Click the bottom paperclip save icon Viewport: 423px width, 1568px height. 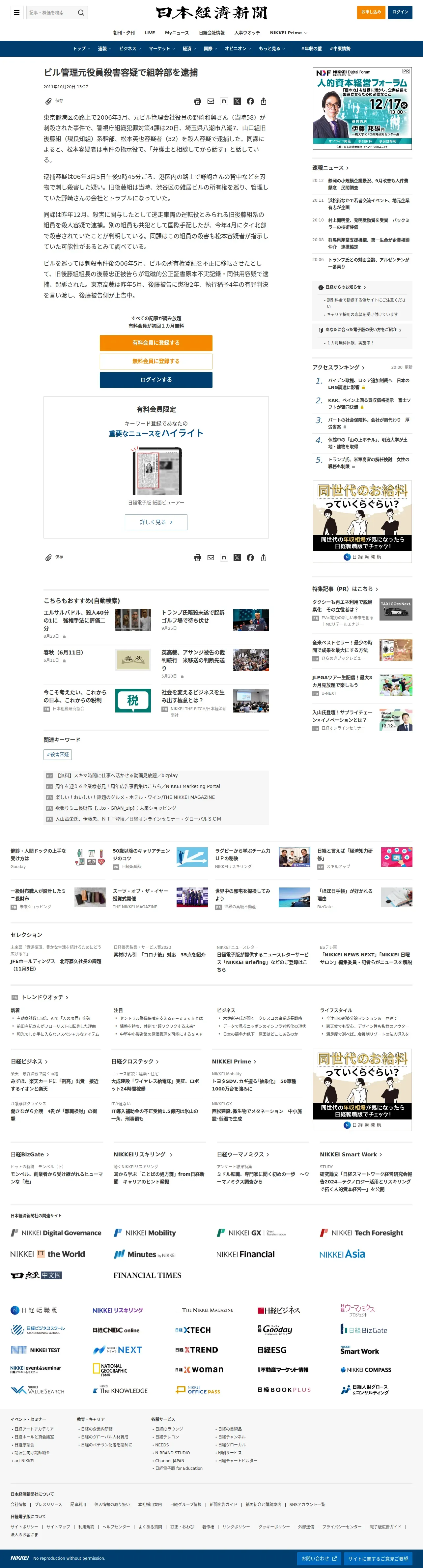point(49,557)
